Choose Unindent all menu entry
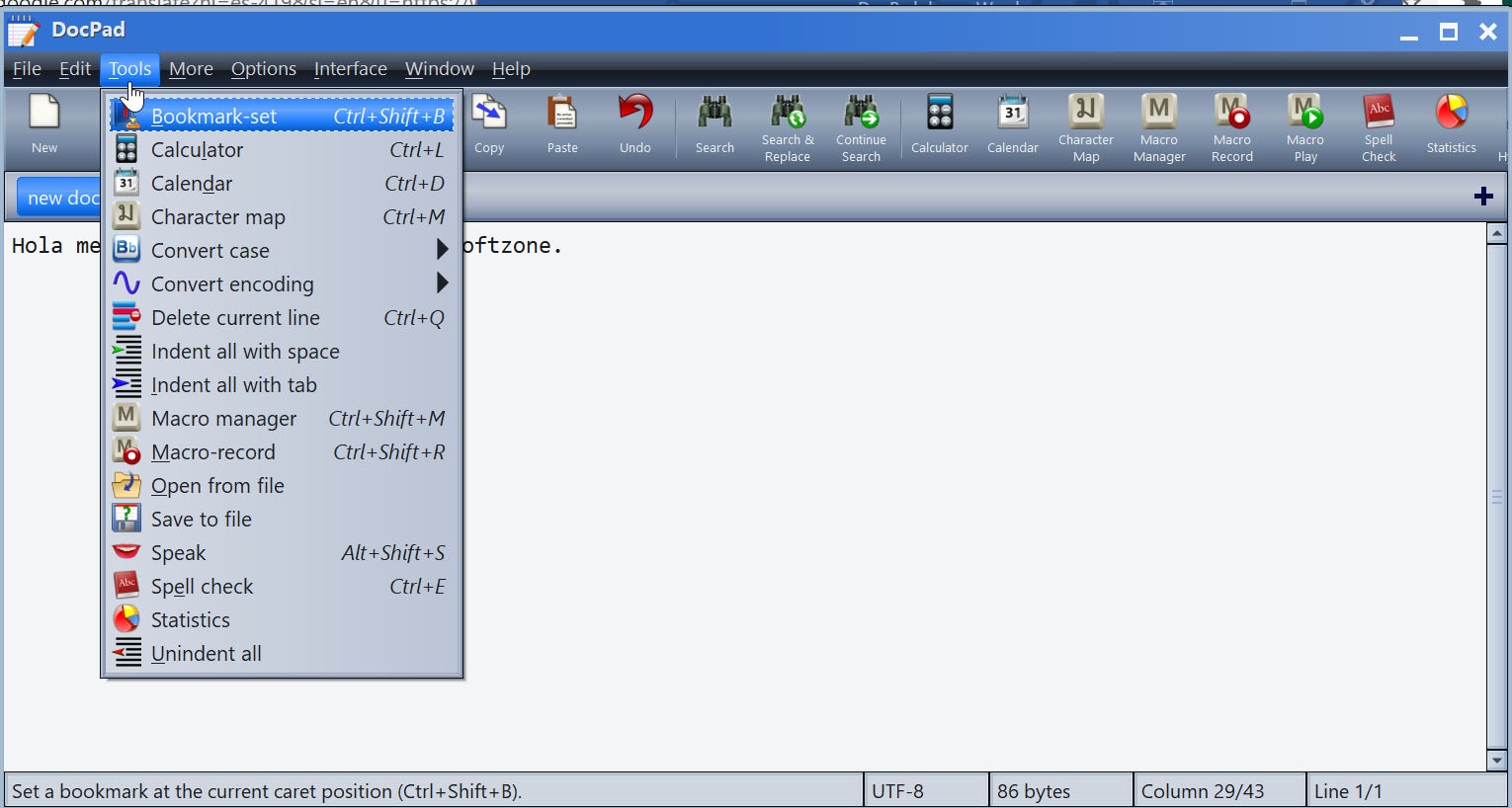Viewport: 1512px width, 808px height. 282,654
